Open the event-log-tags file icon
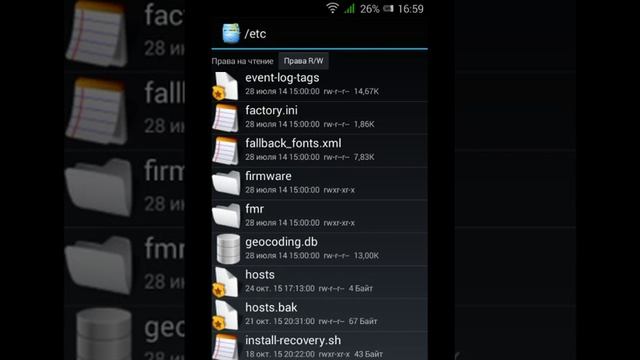This screenshot has width=640, height=360. [x=225, y=86]
